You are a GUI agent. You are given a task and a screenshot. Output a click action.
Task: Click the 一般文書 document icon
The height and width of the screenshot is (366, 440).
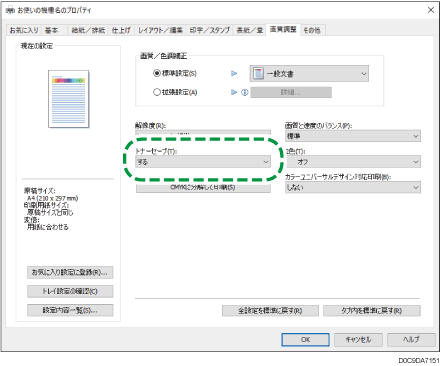[258, 73]
